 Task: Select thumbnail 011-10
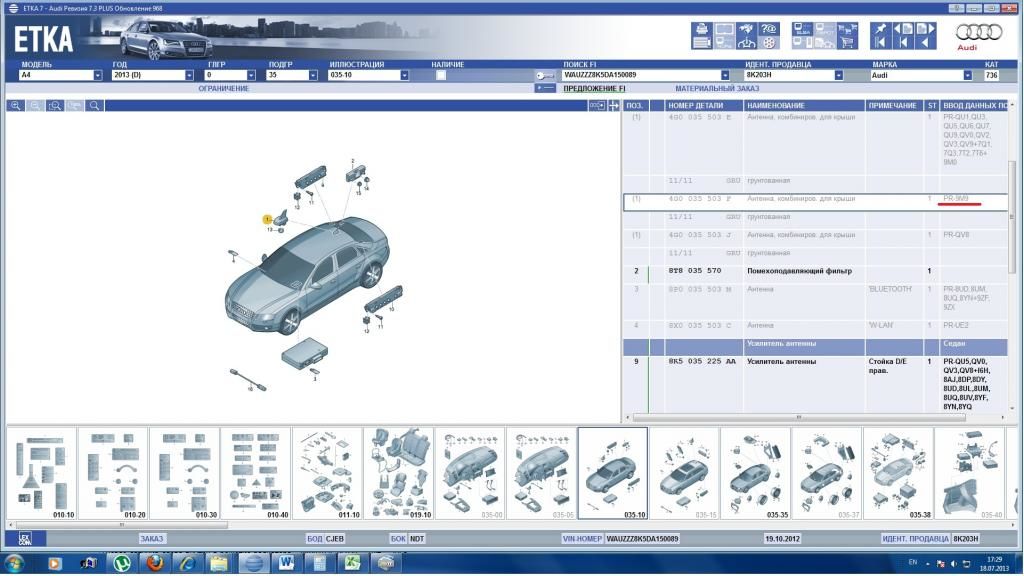pyautogui.click(x=327, y=473)
